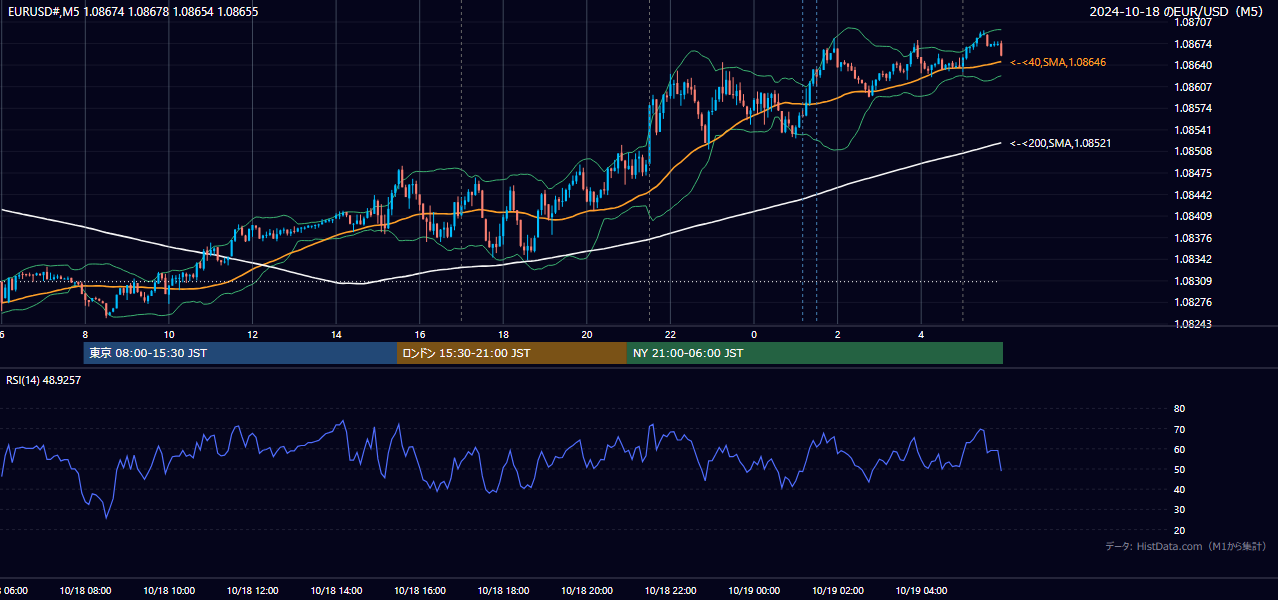Click RSI scale level 70
1278x600 pixels.
tap(1179, 429)
